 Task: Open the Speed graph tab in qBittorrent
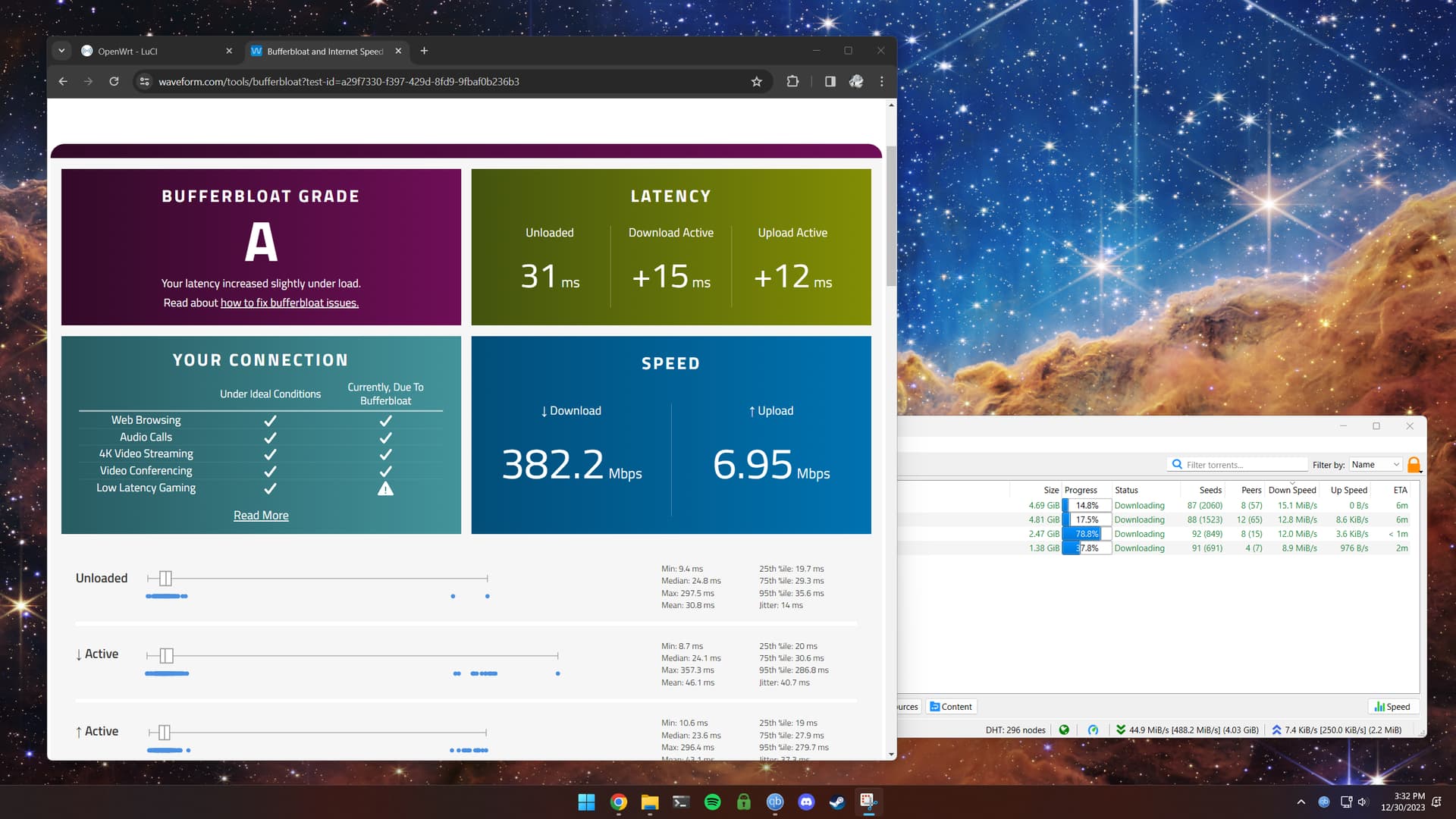(x=1392, y=707)
